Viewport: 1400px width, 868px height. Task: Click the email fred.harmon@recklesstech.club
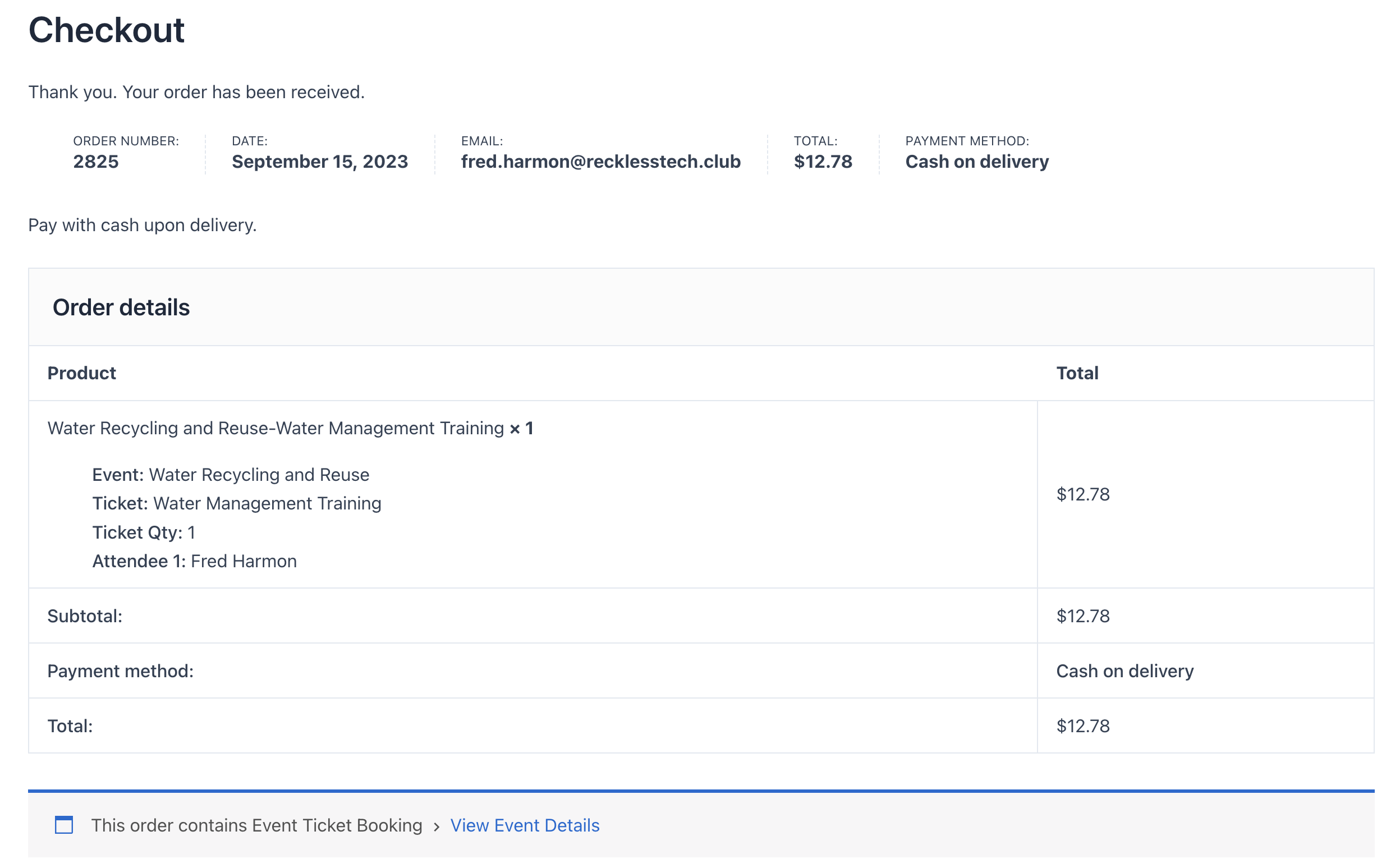tap(600, 162)
